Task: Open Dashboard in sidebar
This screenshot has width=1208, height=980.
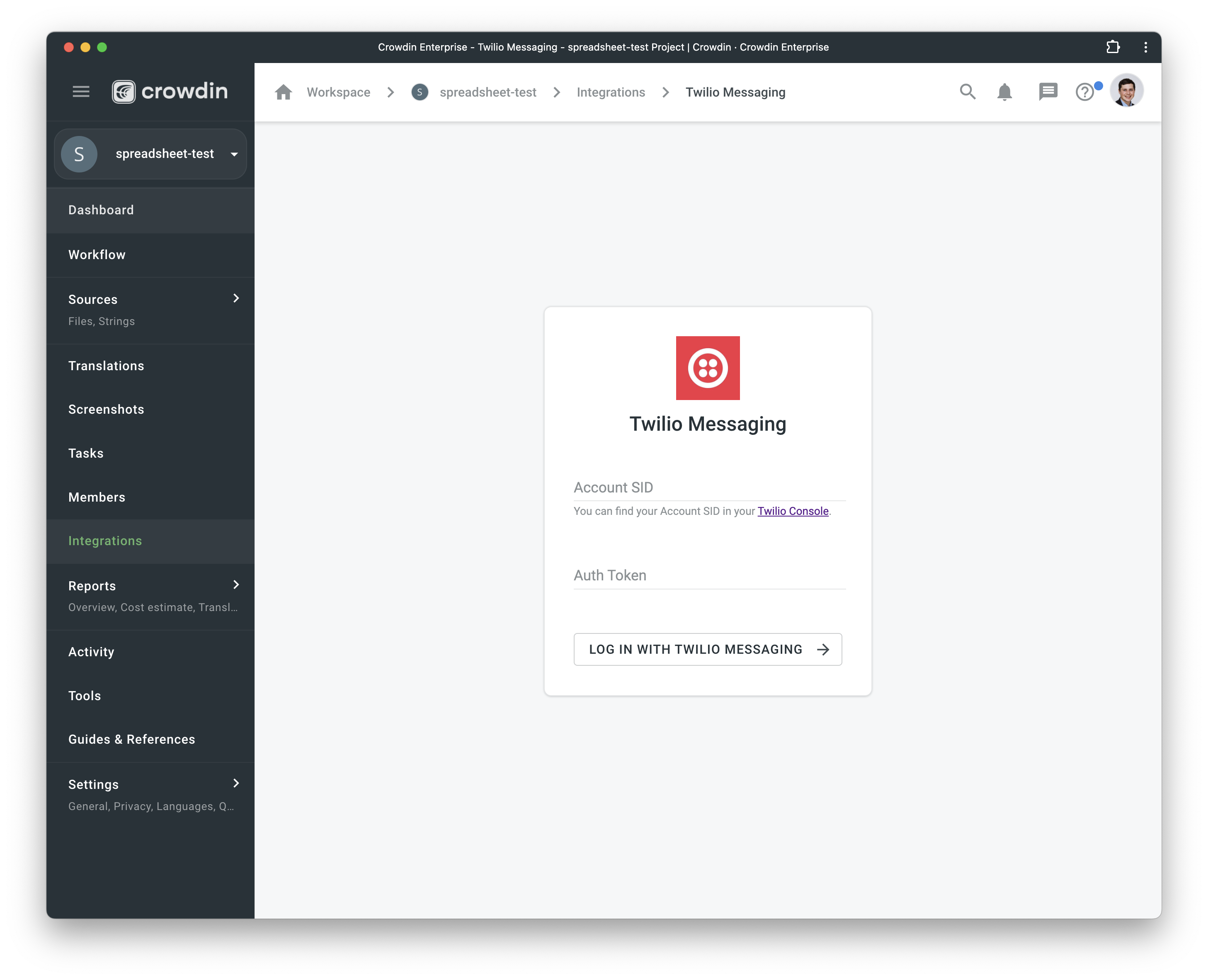Action: (x=150, y=210)
